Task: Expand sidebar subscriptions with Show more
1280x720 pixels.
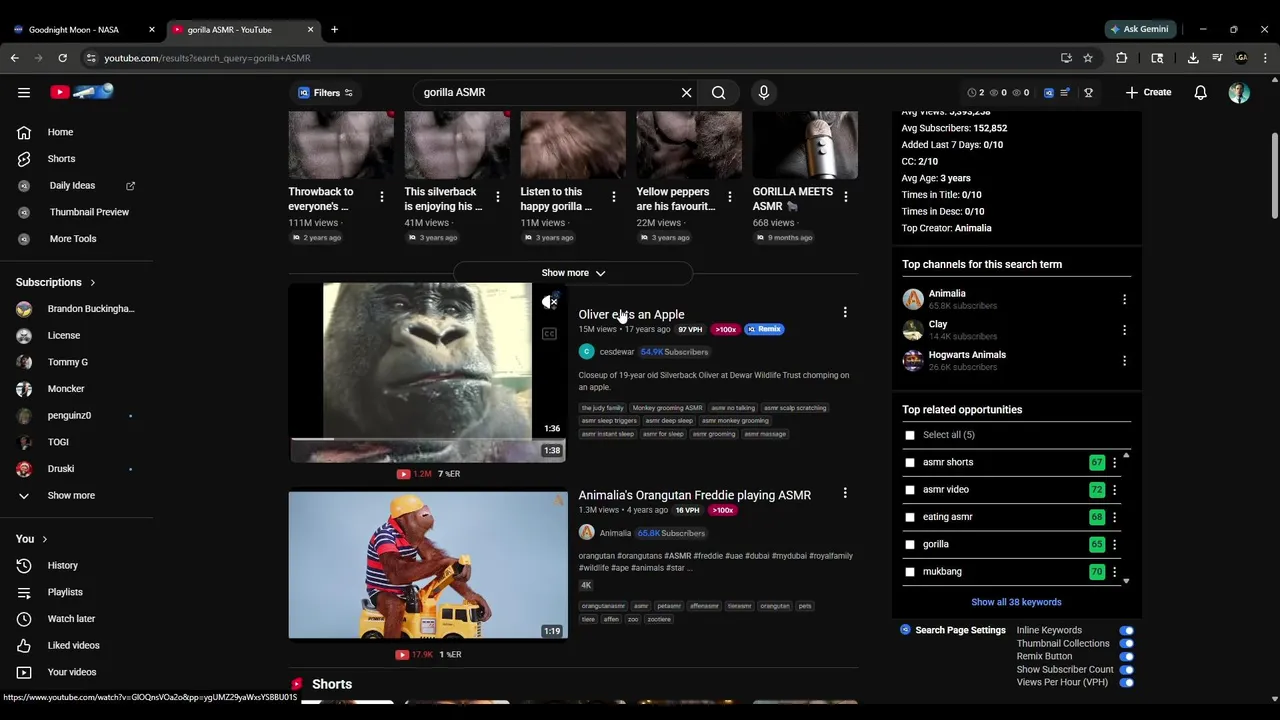Action: point(71,495)
